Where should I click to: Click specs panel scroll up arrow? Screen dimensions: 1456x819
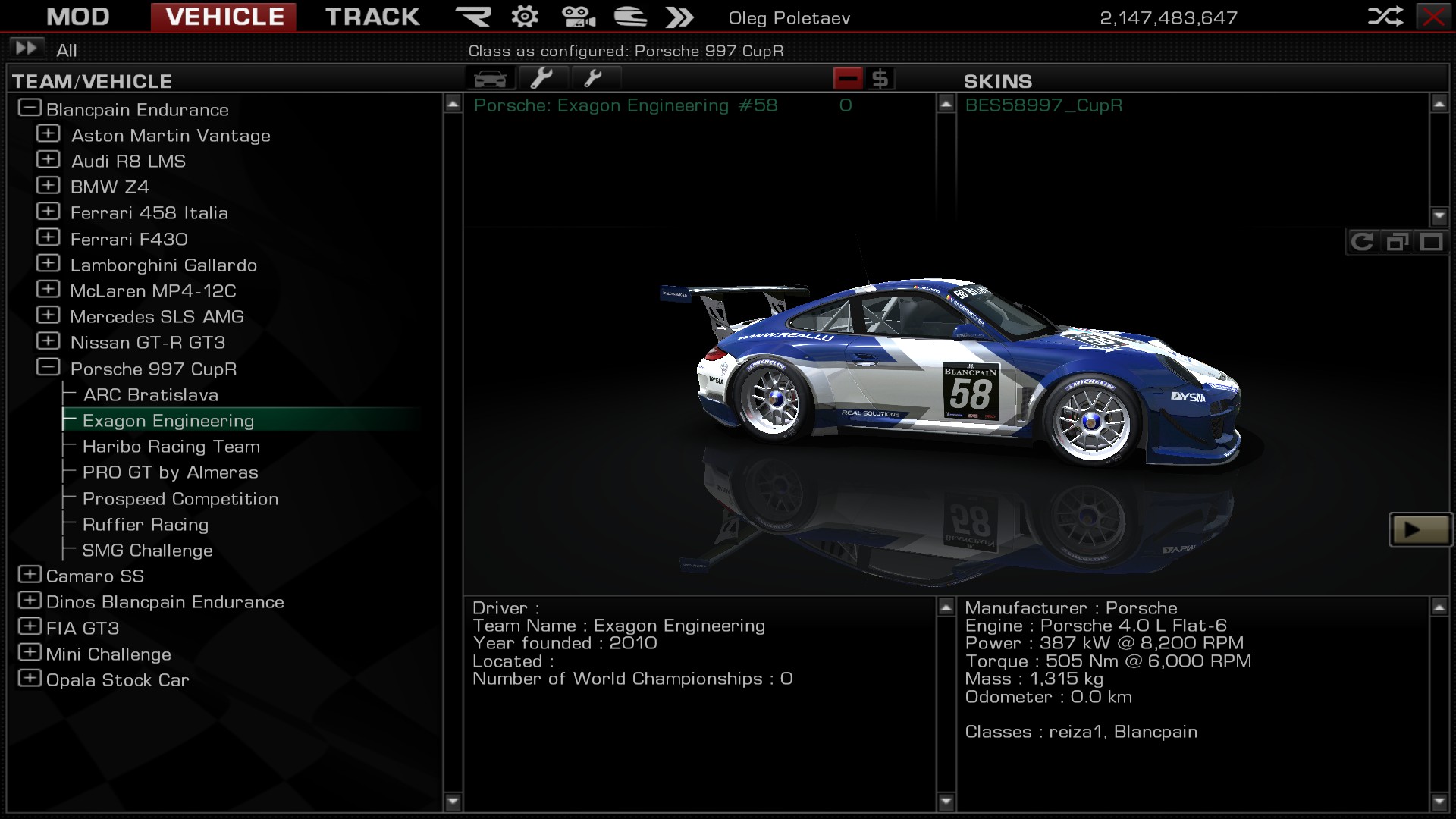tap(1439, 607)
